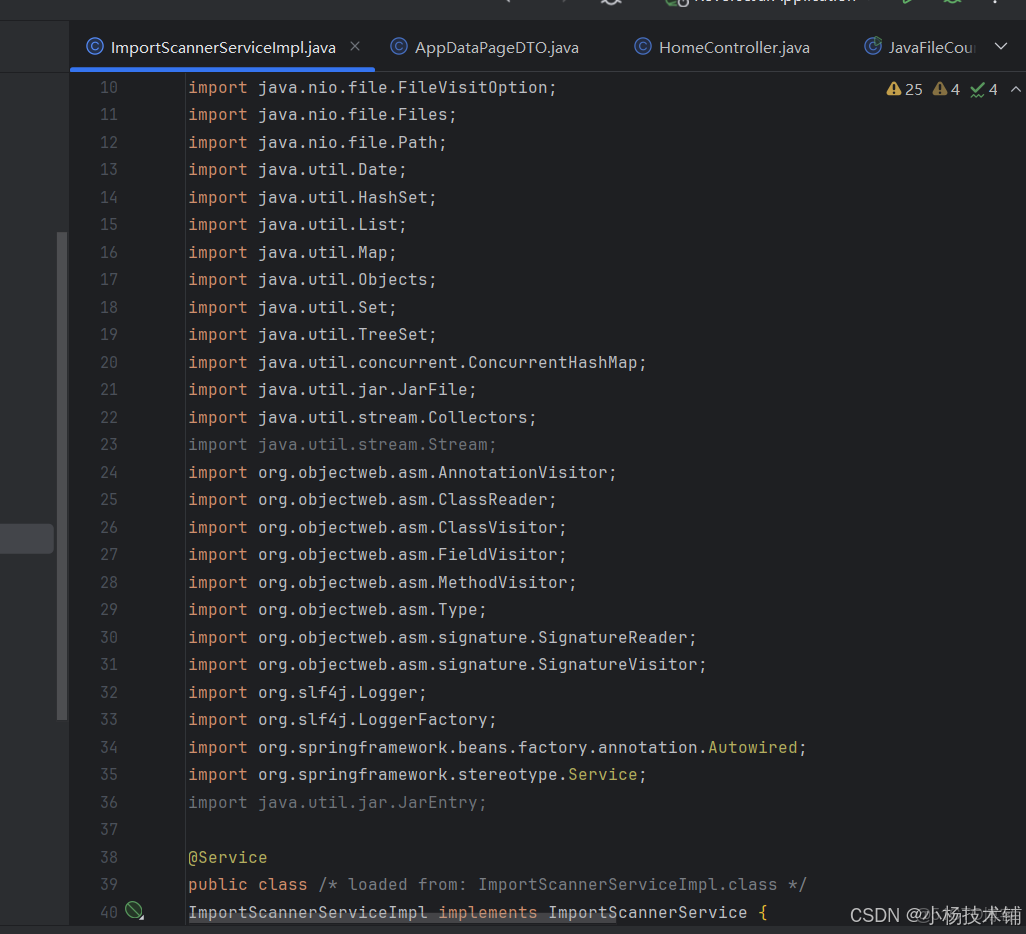Click the gutter icon on line 40
The image size is (1026, 934).
(135, 911)
